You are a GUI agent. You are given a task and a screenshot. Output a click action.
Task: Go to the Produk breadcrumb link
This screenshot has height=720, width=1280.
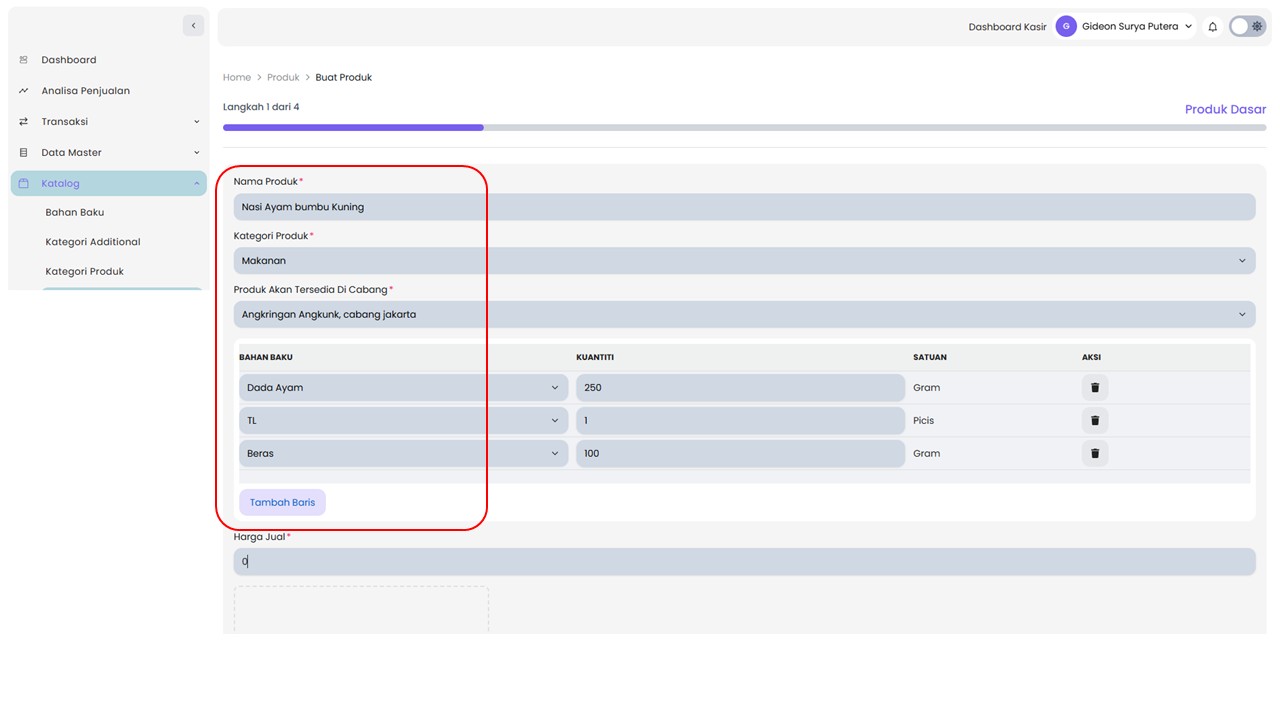click(x=283, y=77)
